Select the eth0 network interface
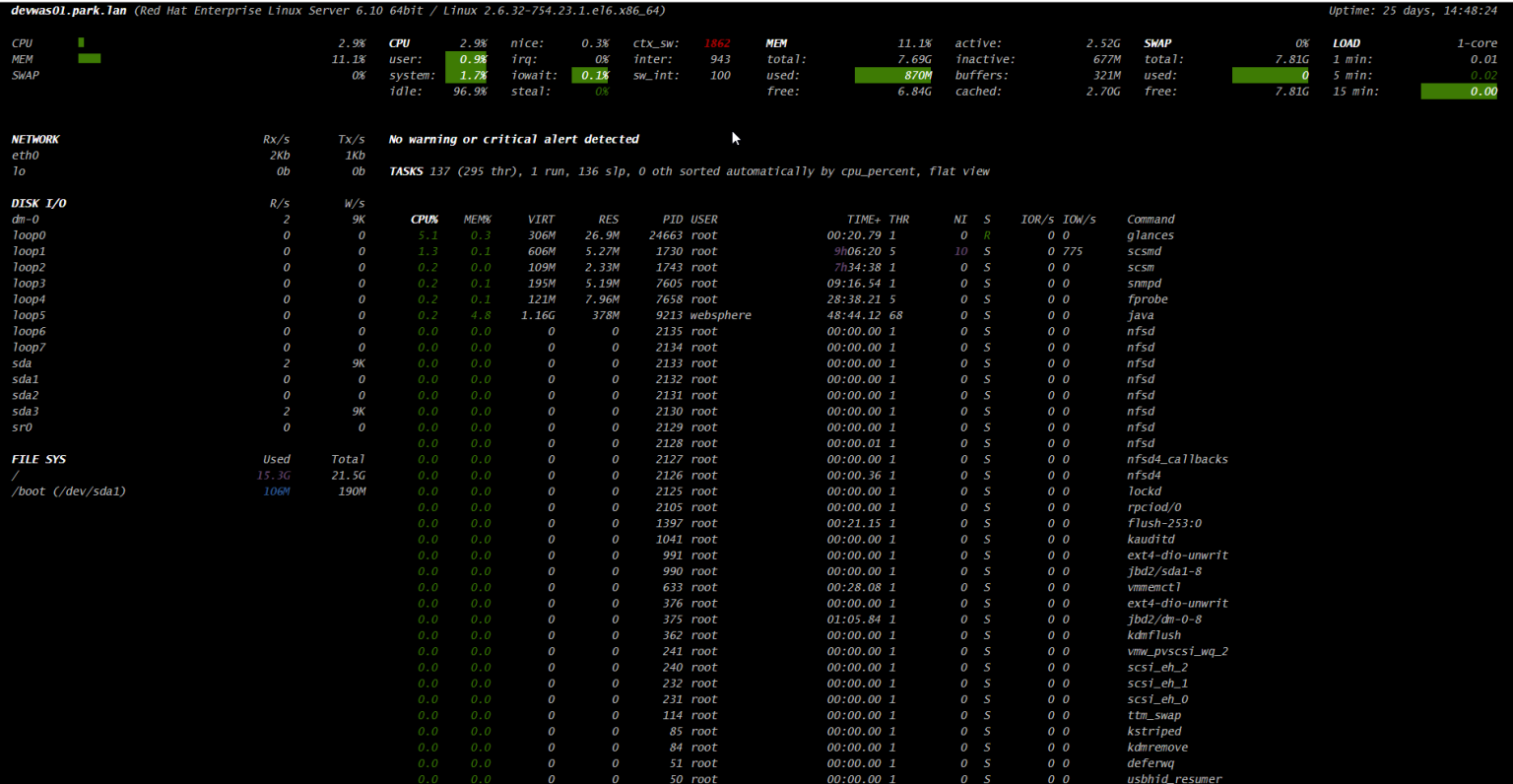 [x=26, y=156]
